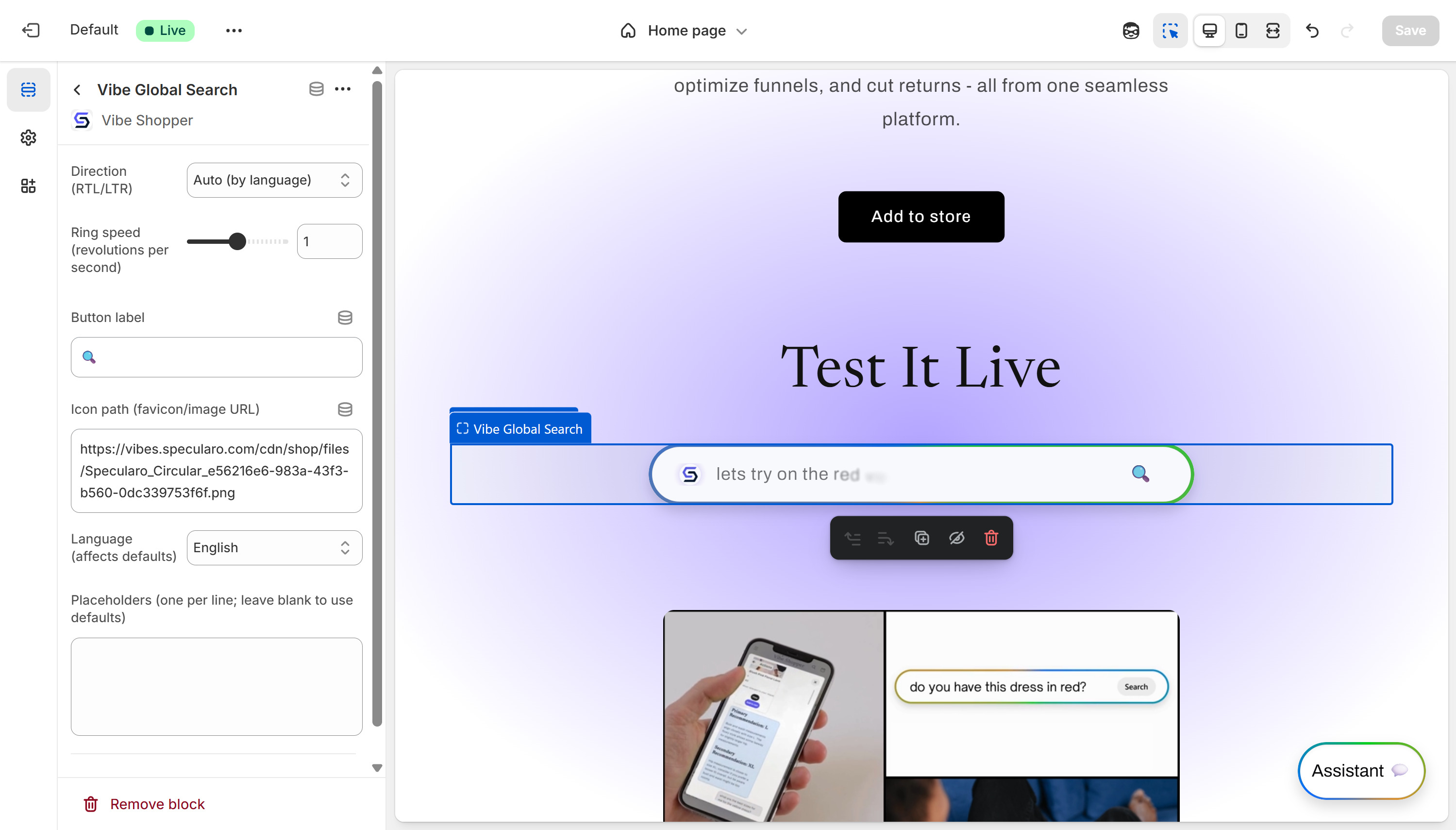1456x830 pixels.
Task: Select the desktop preview icon
Action: 1209,30
